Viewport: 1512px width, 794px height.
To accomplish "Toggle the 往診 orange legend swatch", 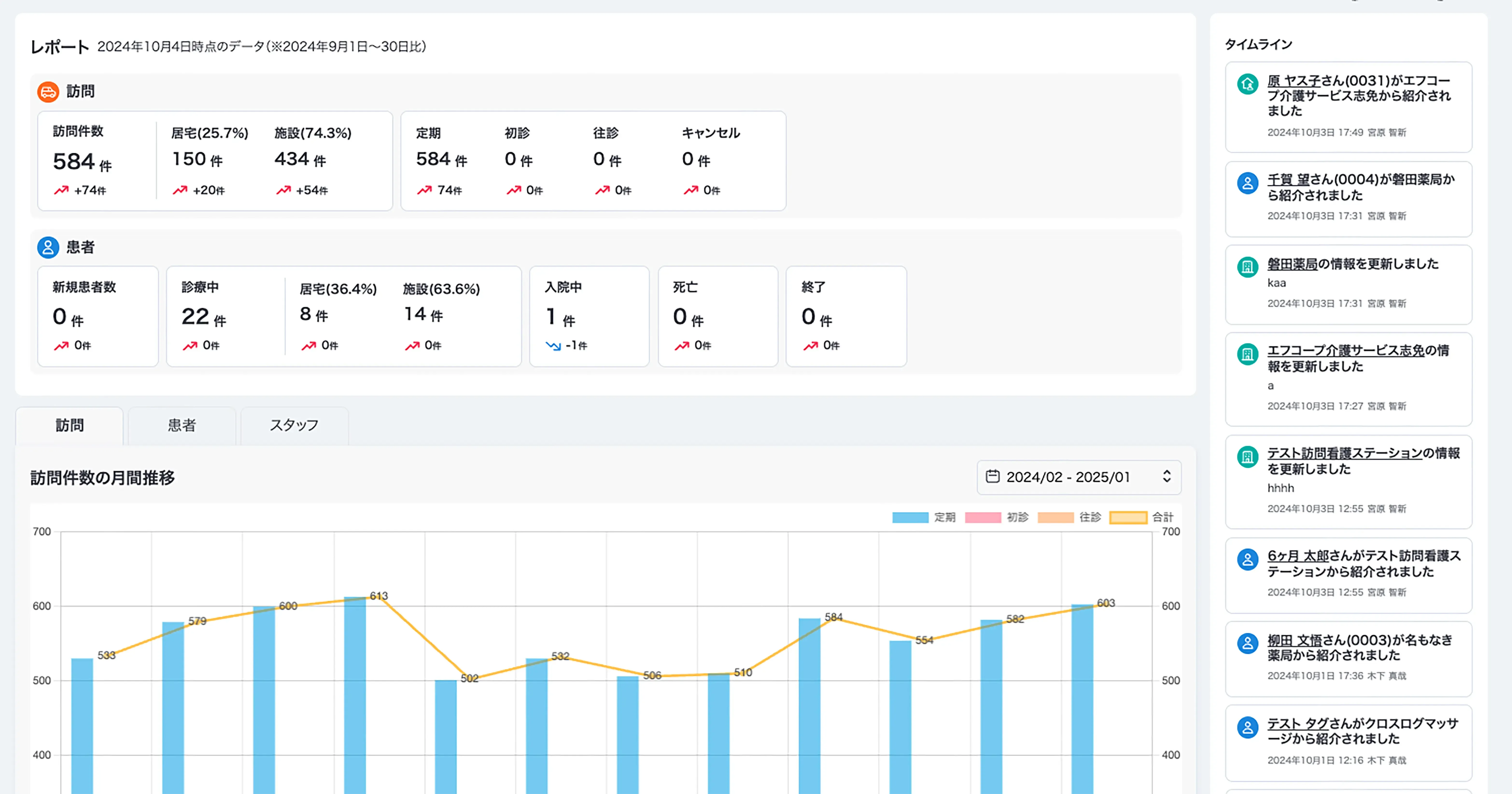I will tap(1056, 518).
